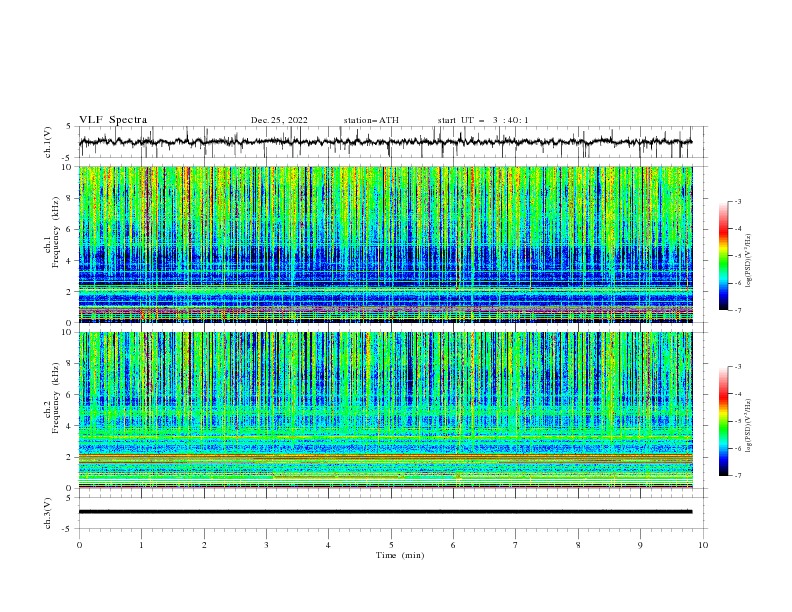Click the "ch.3(V)" axis label

click(x=48, y=513)
